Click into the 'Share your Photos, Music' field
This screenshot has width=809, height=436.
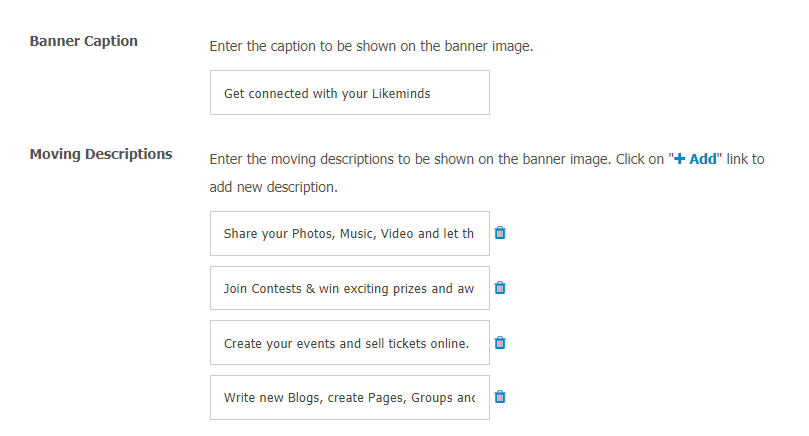[350, 233]
